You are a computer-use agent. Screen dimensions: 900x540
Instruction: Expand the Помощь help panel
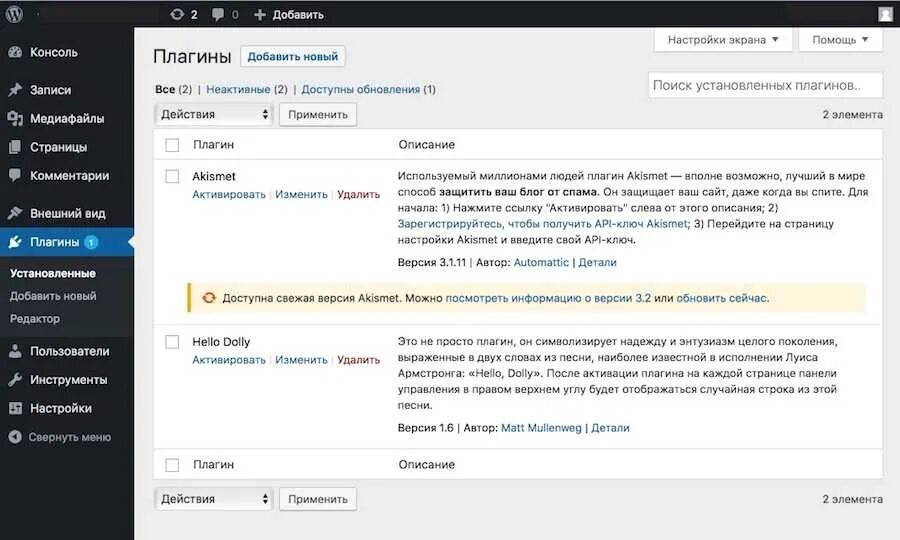[x=840, y=40]
